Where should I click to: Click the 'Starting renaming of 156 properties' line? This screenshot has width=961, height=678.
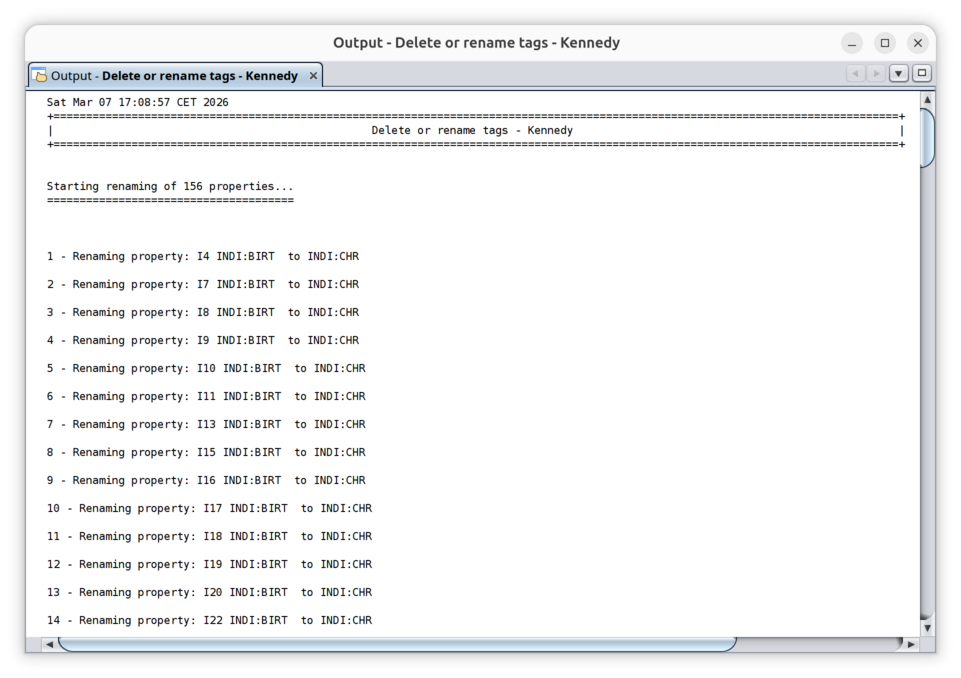click(x=170, y=187)
